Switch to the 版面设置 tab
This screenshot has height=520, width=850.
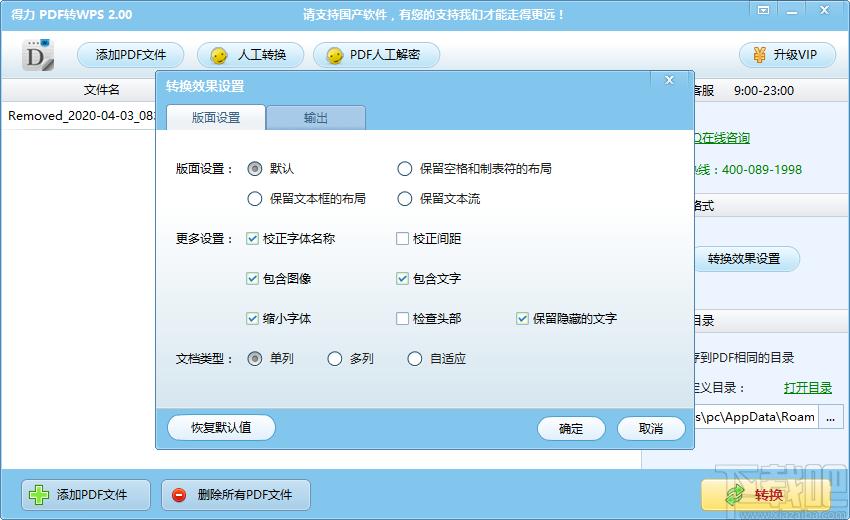click(x=216, y=118)
